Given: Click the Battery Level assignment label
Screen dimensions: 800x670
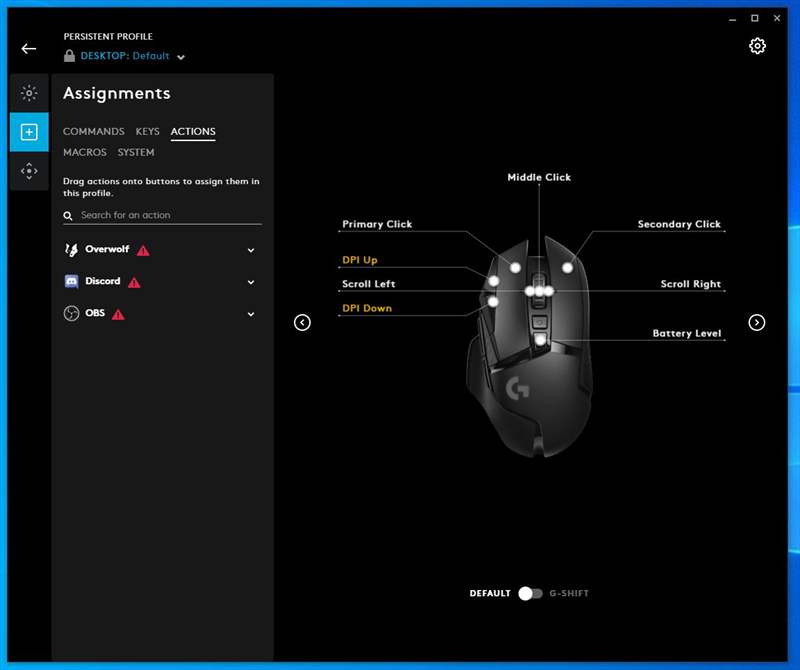Looking at the screenshot, I should click(687, 333).
